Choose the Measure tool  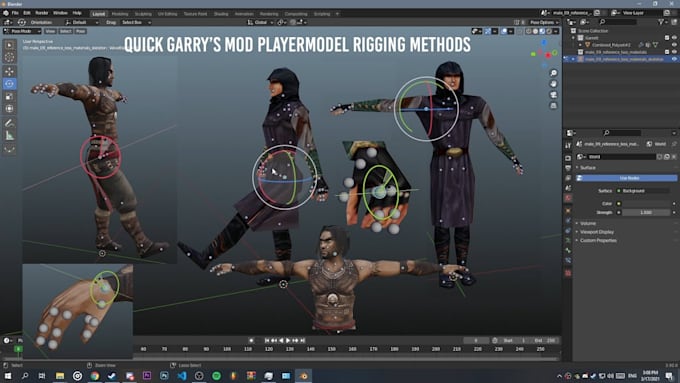(x=10, y=136)
